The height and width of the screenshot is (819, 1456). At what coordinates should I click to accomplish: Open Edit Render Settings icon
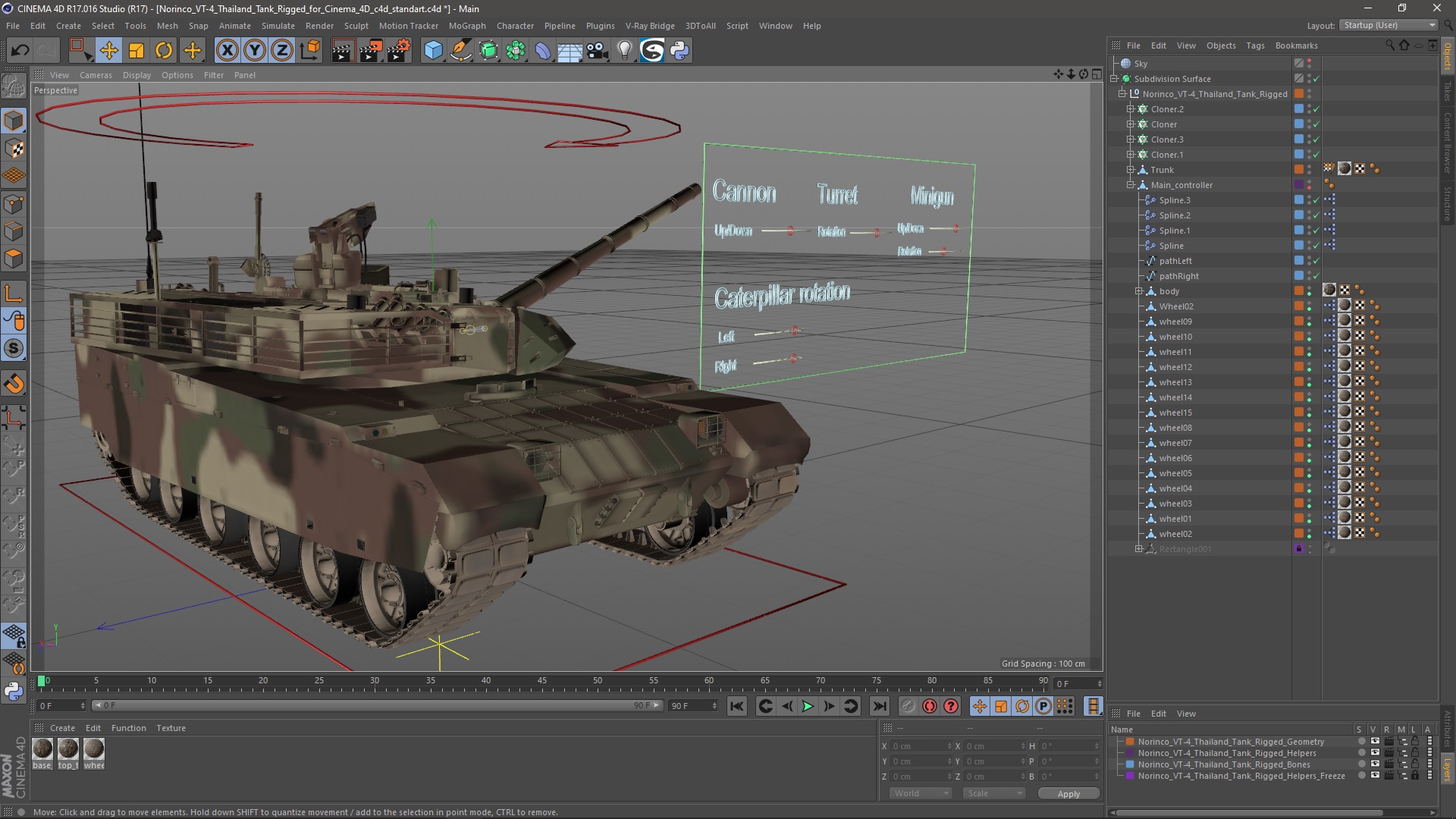pos(399,51)
